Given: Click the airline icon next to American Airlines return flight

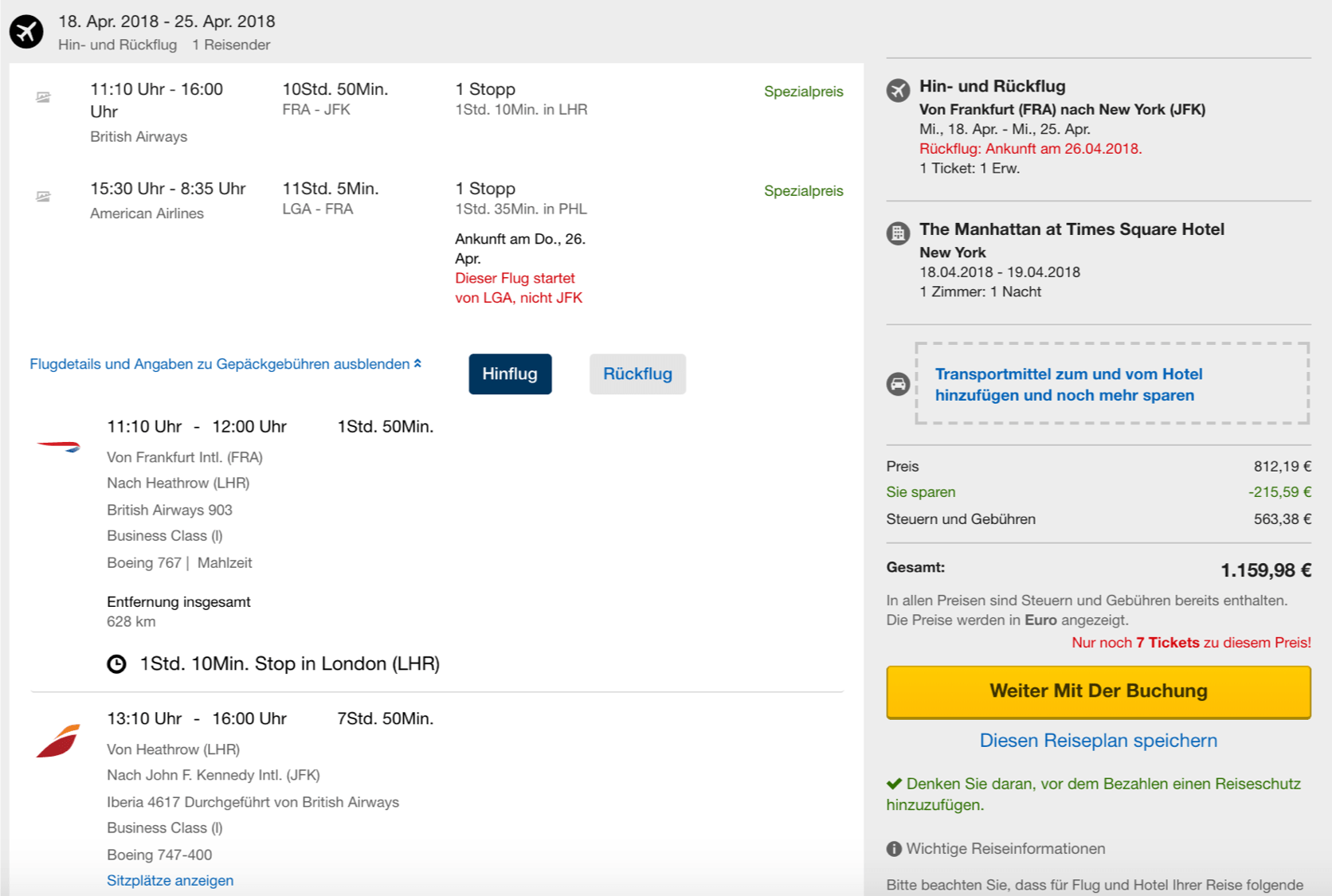Looking at the screenshot, I should pyautogui.click(x=43, y=196).
